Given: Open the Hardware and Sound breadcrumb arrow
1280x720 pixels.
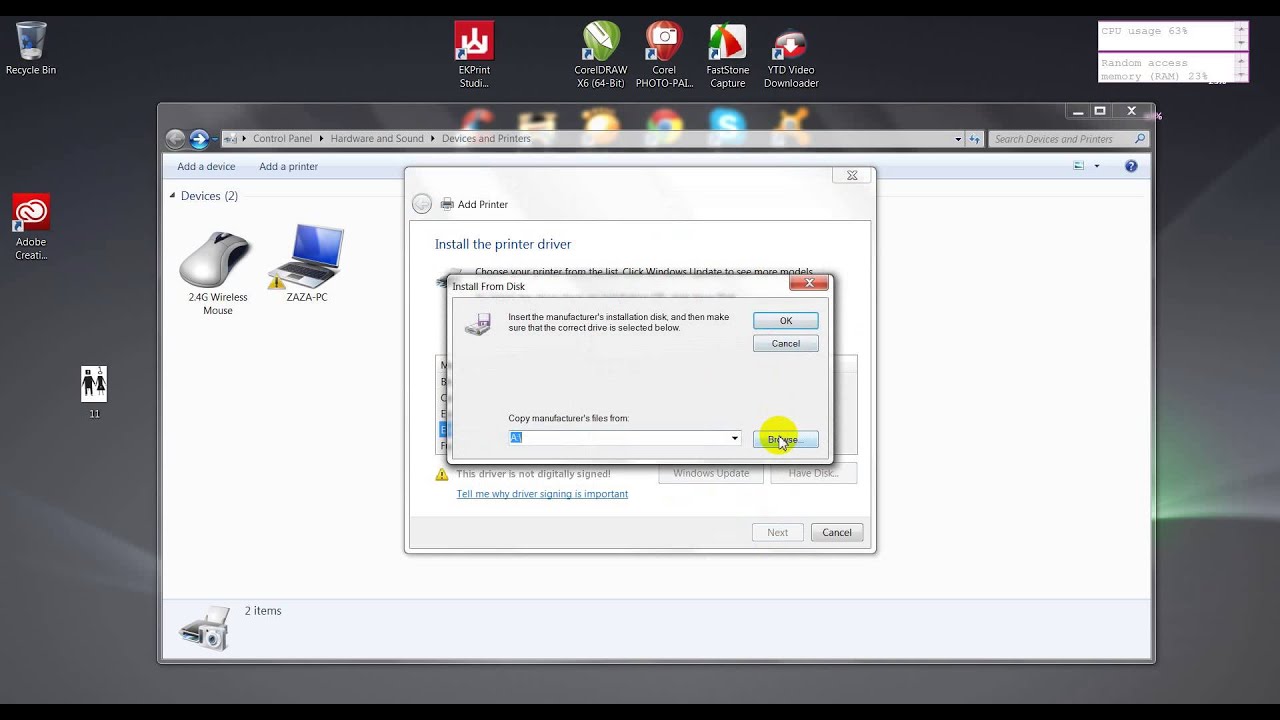Looking at the screenshot, I should click(x=433, y=139).
